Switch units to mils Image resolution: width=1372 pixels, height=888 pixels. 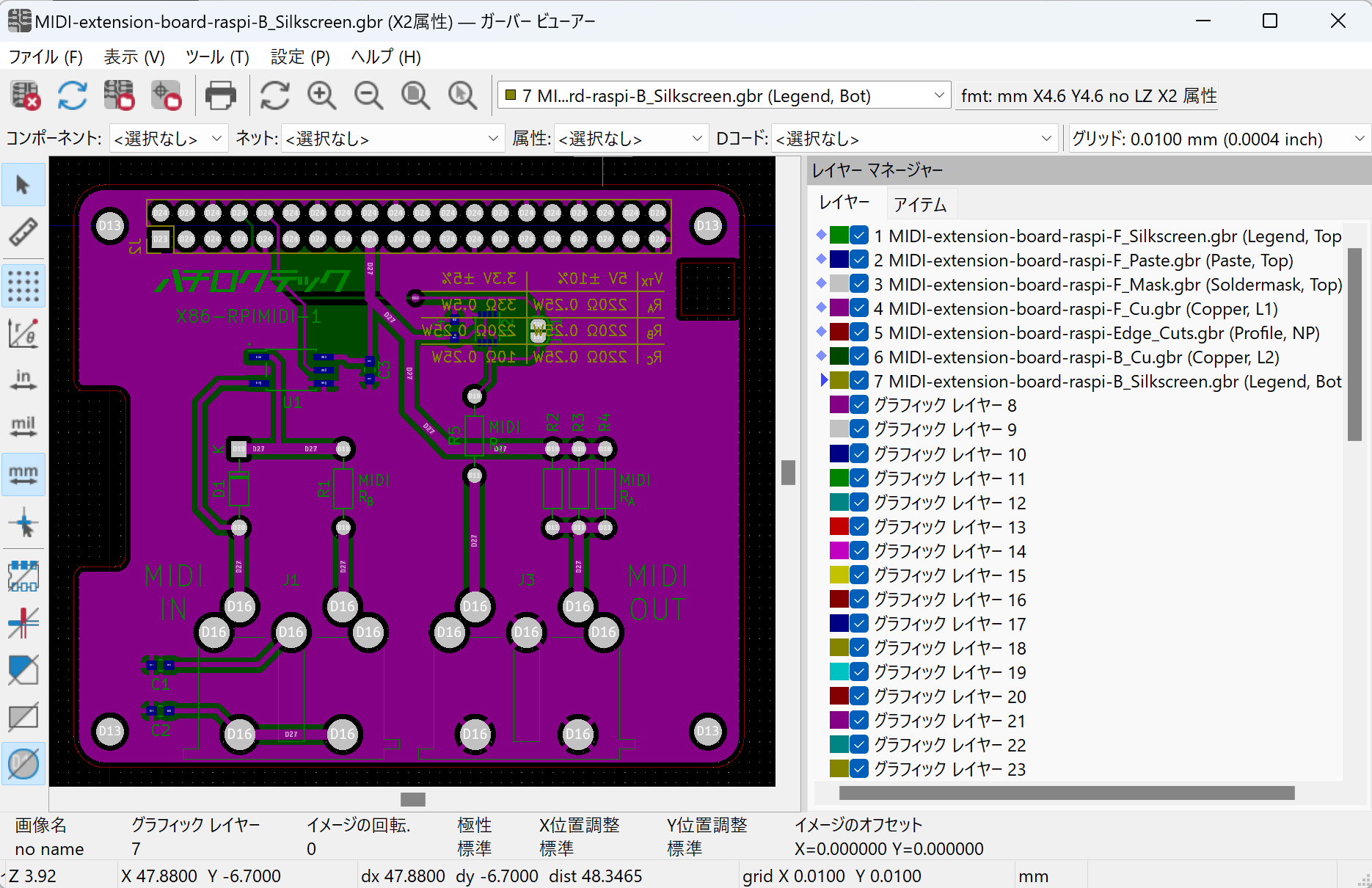click(23, 426)
